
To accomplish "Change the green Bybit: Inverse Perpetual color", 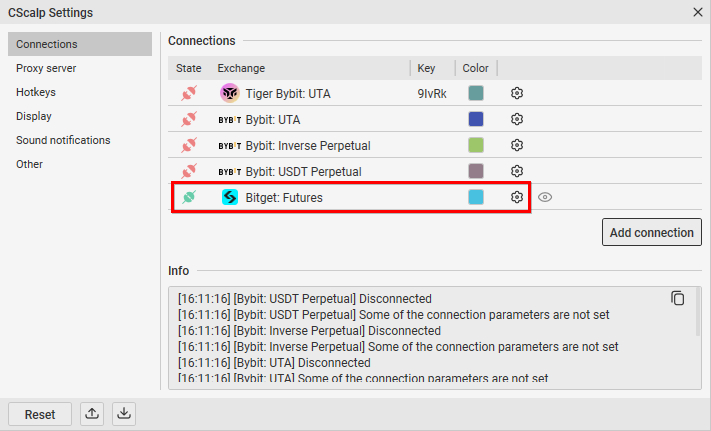I will pyautogui.click(x=476, y=145).
